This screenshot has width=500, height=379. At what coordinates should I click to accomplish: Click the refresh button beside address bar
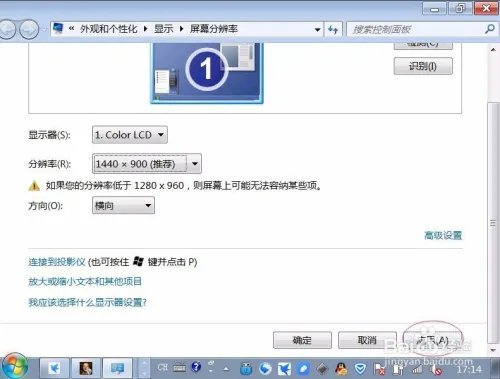333,30
